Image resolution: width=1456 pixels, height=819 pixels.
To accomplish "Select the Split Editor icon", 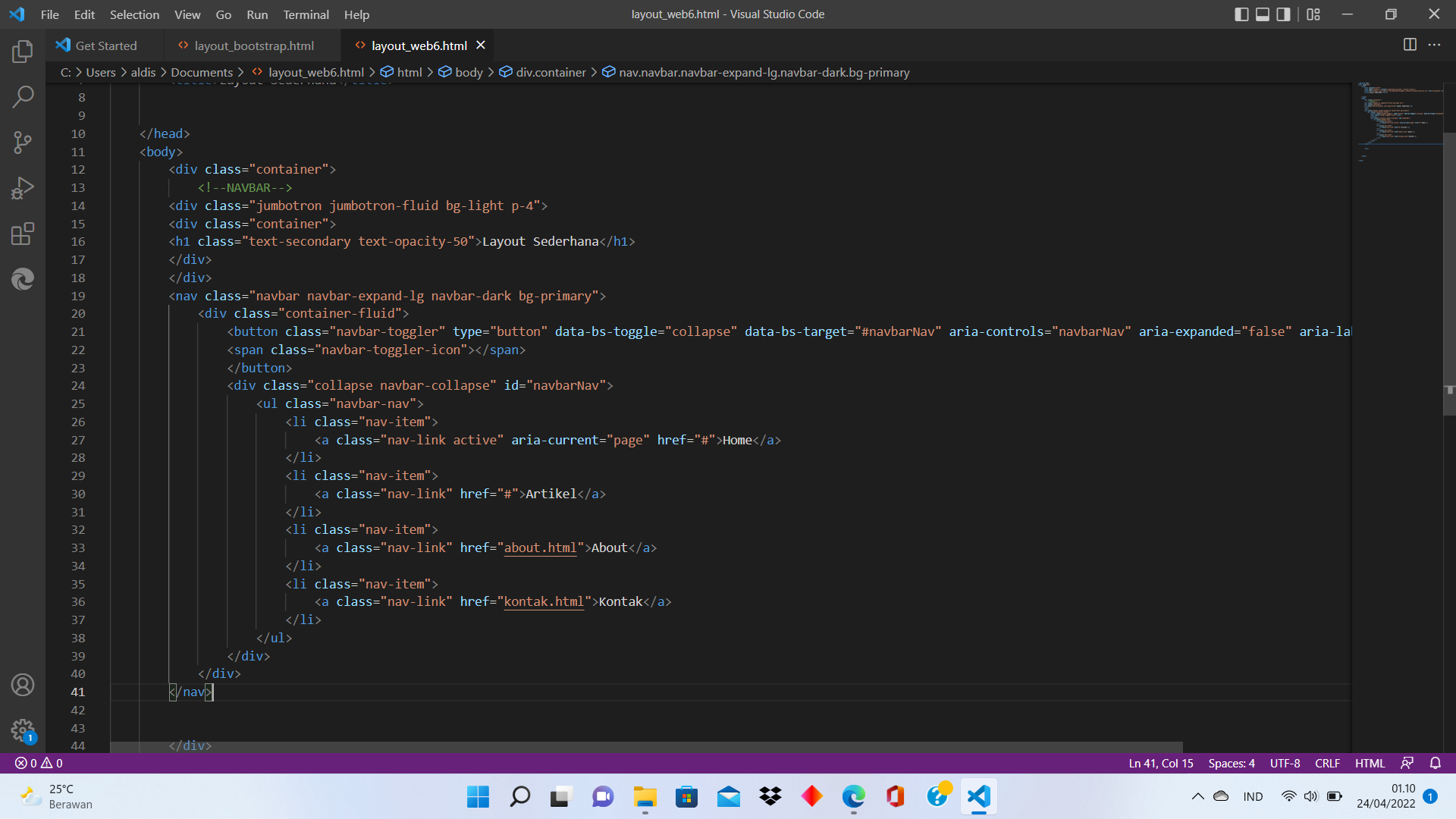I will [1410, 45].
